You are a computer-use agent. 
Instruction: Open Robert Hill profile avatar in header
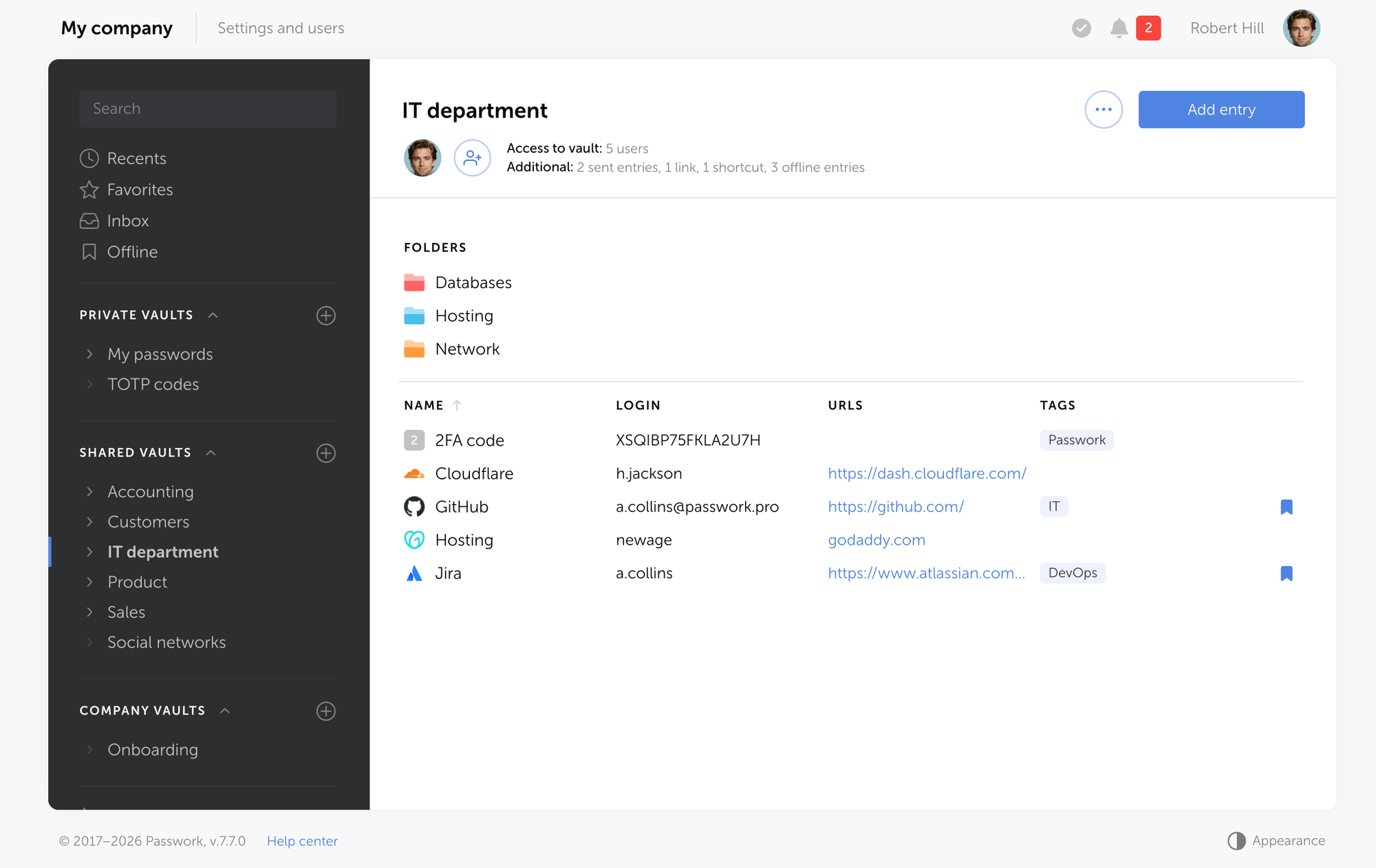[1301, 28]
